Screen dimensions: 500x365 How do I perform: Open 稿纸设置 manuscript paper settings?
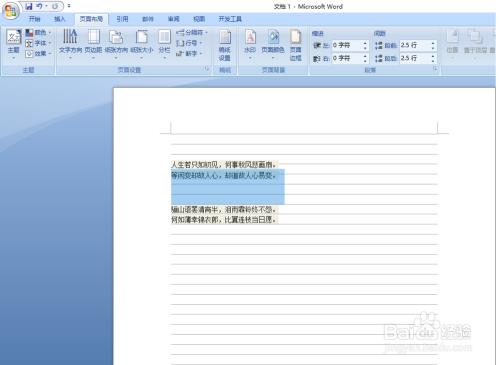225,46
